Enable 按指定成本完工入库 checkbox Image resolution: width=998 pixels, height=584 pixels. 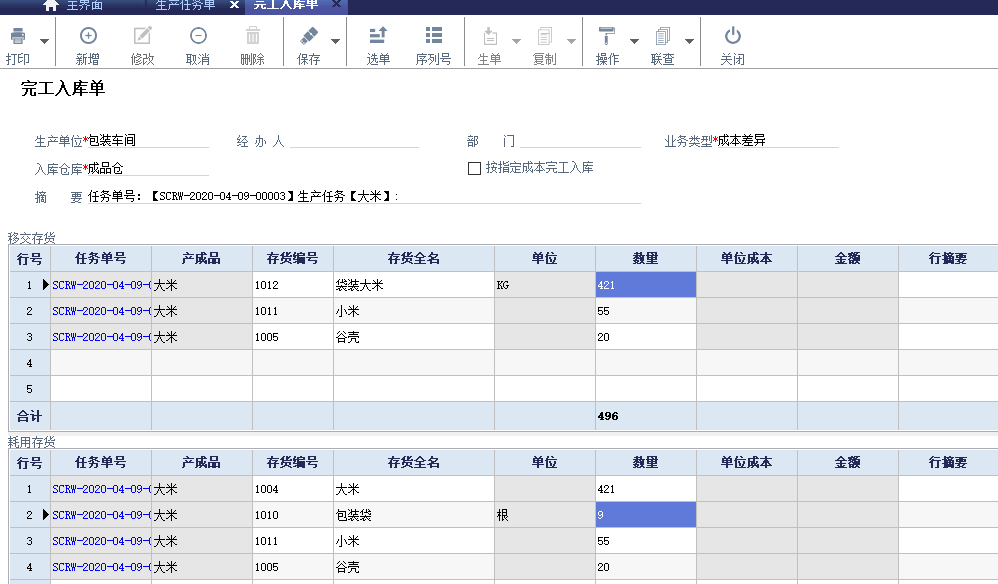pyautogui.click(x=474, y=168)
